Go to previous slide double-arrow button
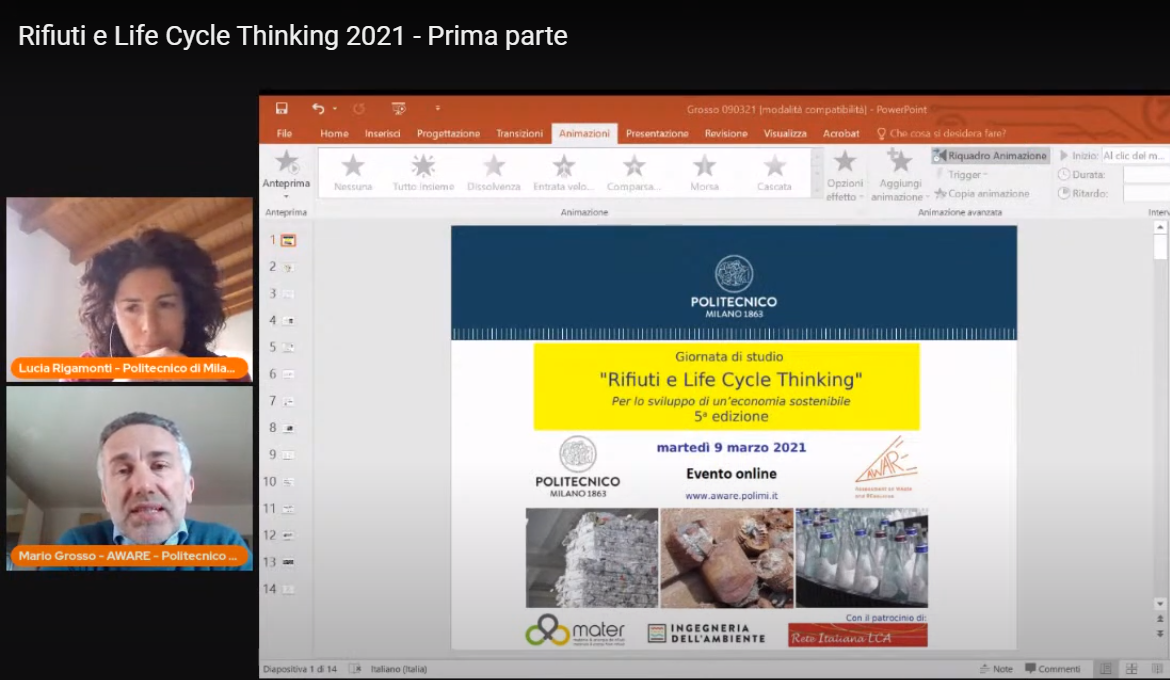 [1160, 619]
